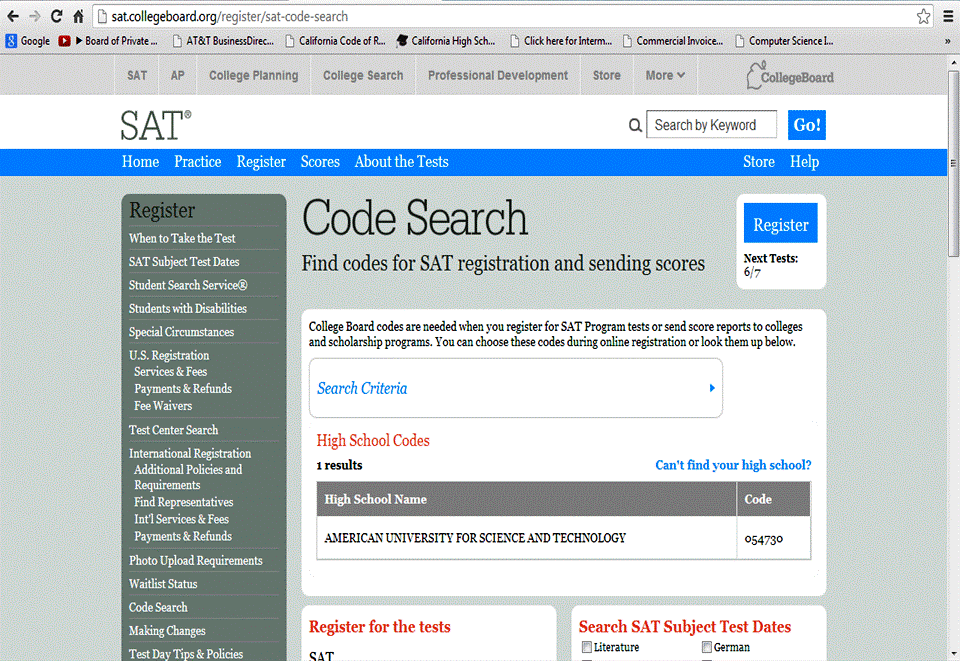Click the Go! search button
Viewport: 960px width, 661px height.
pos(807,125)
